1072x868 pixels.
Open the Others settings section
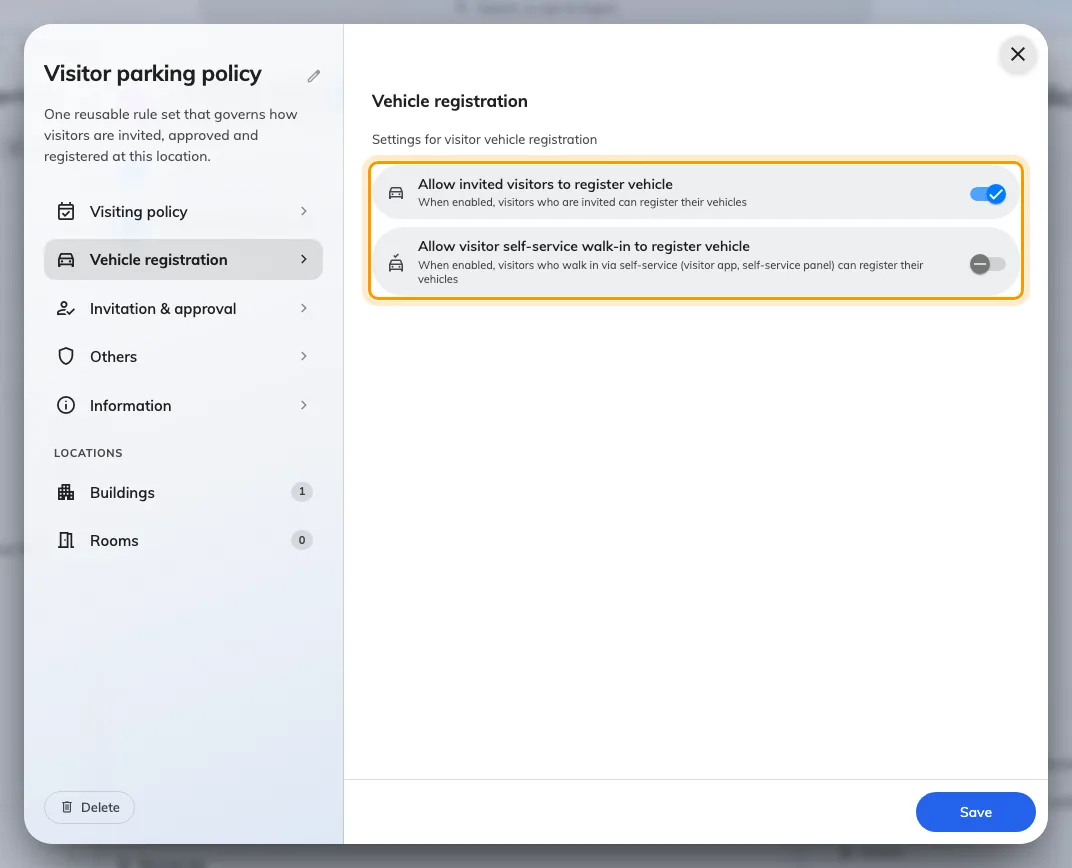pyautogui.click(x=183, y=356)
